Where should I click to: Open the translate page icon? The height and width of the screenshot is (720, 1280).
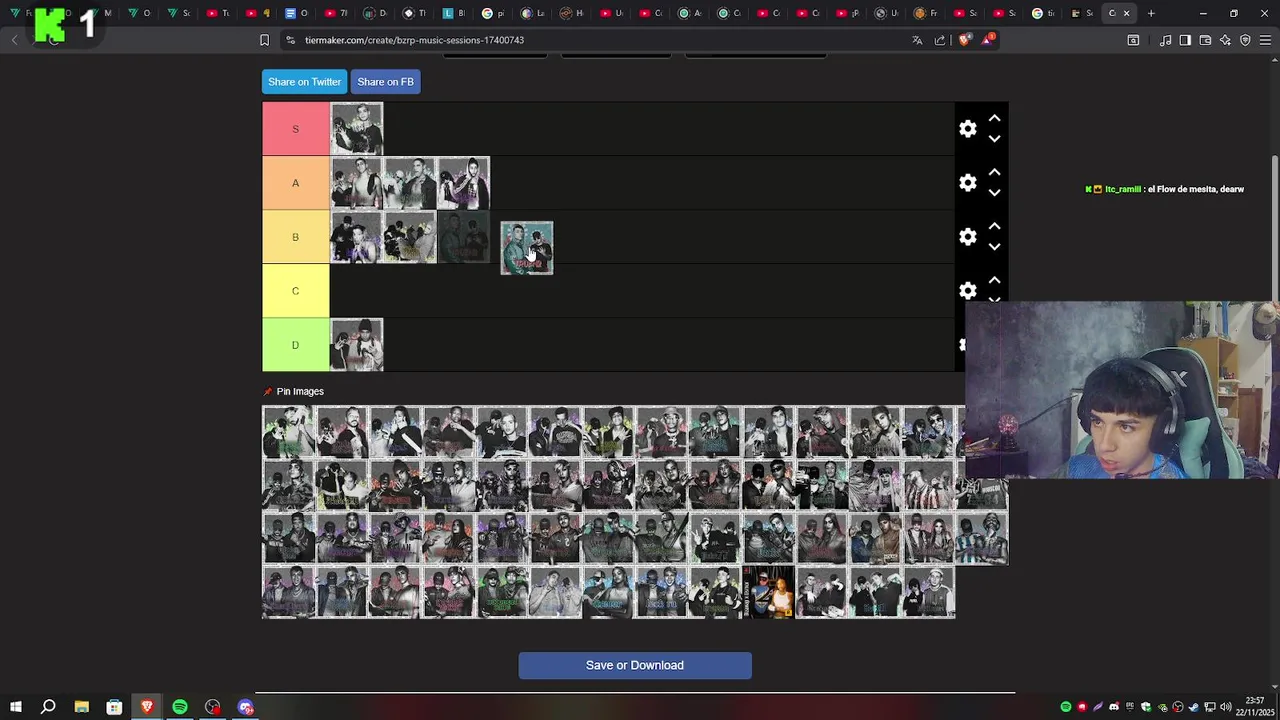click(x=917, y=40)
